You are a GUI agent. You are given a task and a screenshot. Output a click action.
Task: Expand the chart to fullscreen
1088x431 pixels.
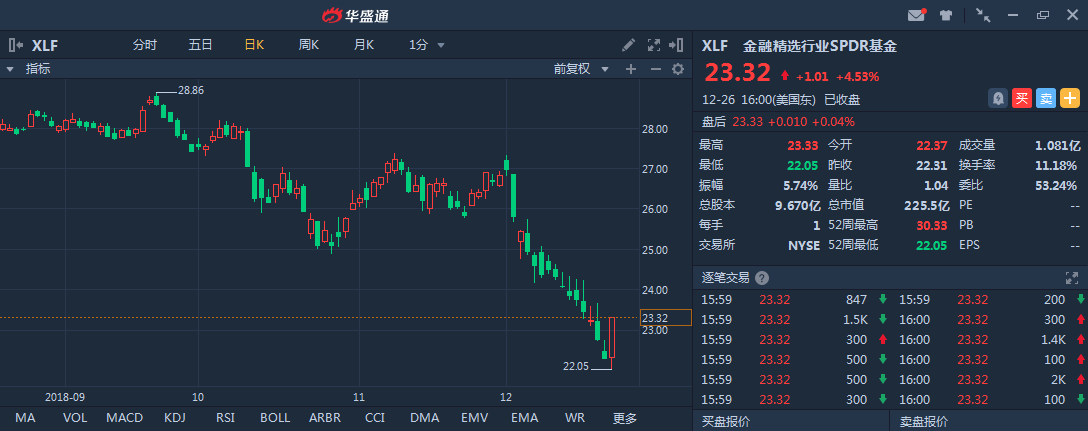pyautogui.click(x=654, y=45)
